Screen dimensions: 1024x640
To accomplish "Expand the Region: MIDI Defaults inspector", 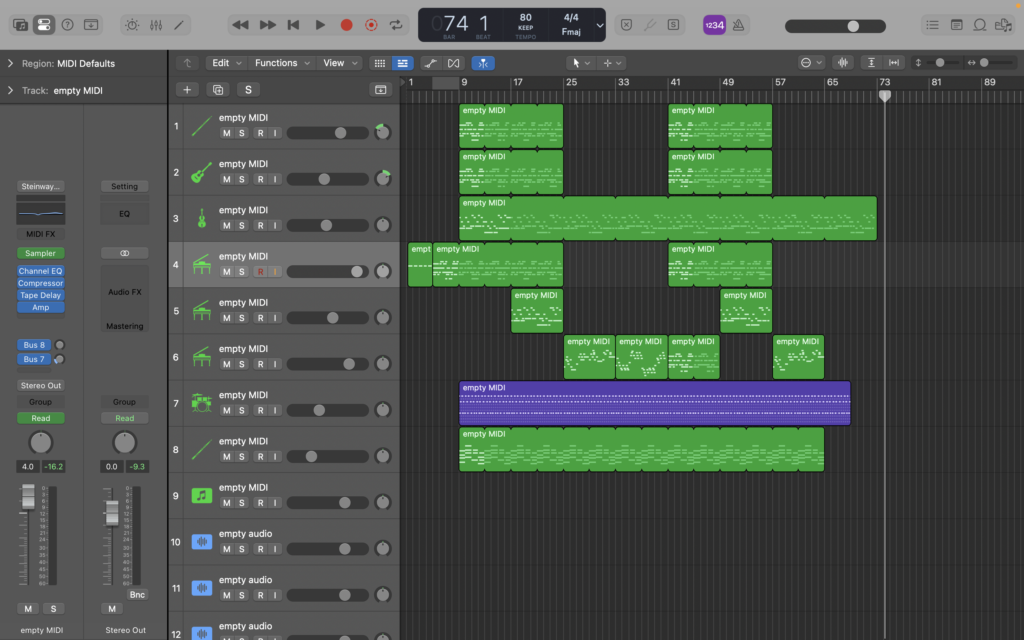I will tap(10, 63).
